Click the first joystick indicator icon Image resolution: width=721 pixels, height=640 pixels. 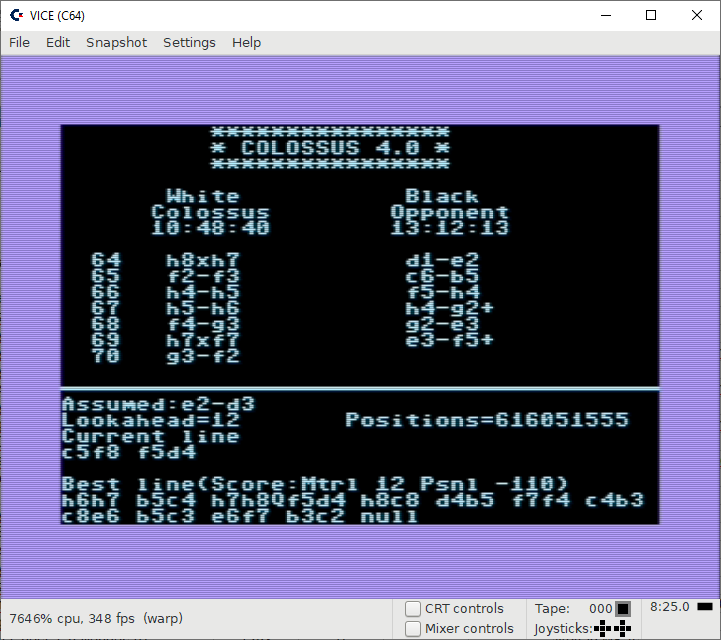603,629
